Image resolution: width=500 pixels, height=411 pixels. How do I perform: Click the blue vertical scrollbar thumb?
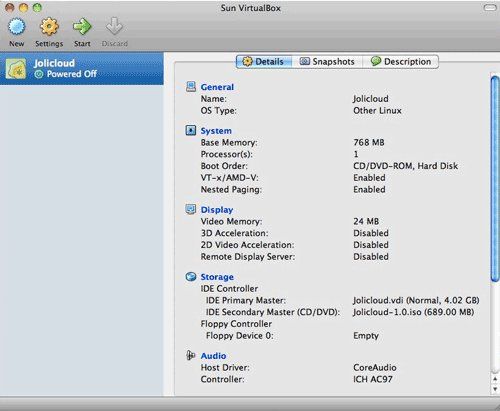click(x=495, y=179)
